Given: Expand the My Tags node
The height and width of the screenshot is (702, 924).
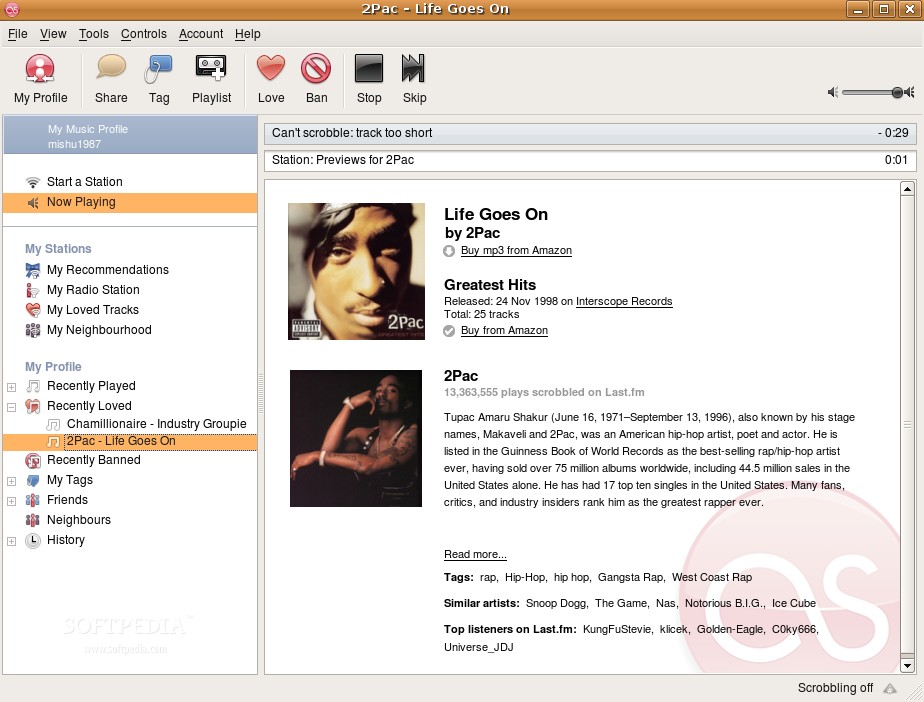Looking at the screenshot, I should click(11, 482).
